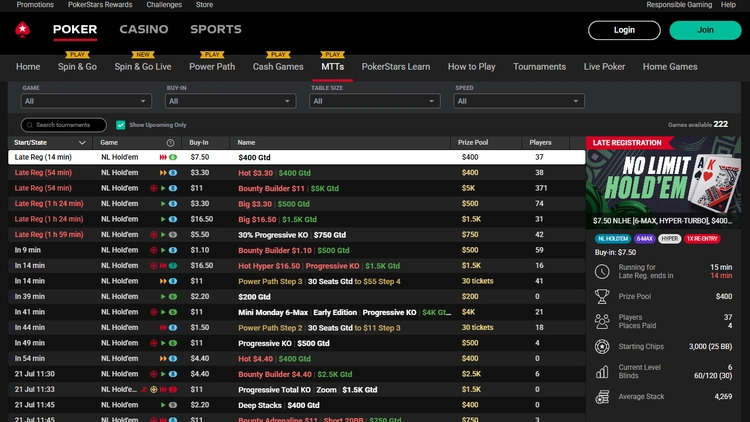
Task: Click the chip stack icon beside Average Stack
Action: pyautogui.click(x=602, y=396)
